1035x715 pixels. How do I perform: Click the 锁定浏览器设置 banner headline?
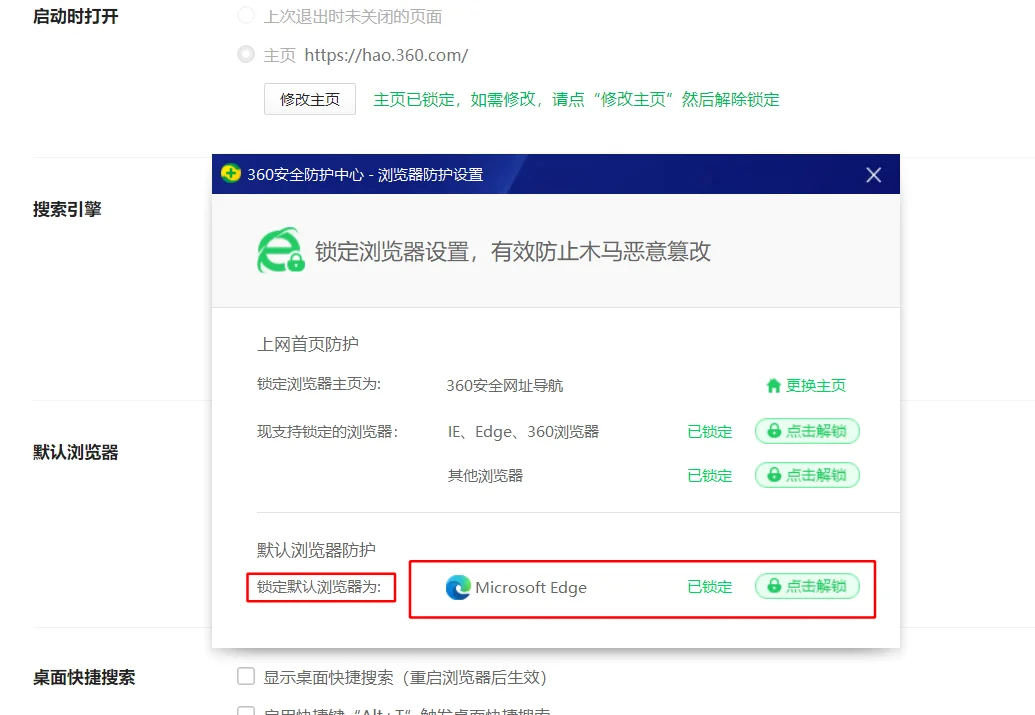[x=512, y=251]
